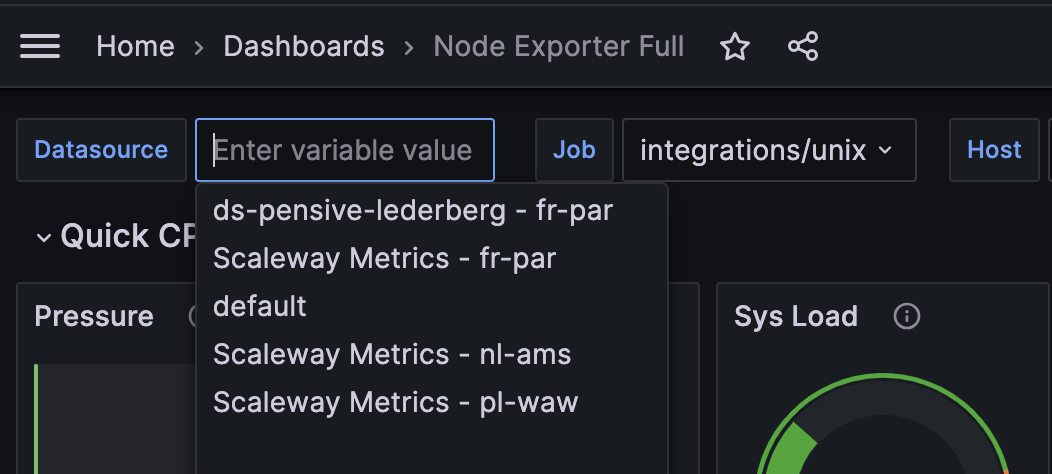Viewport: 1052px width, 474px height.
Task: Open the Dashboards breadcrumb link
Action: click(x=303, y=46)
